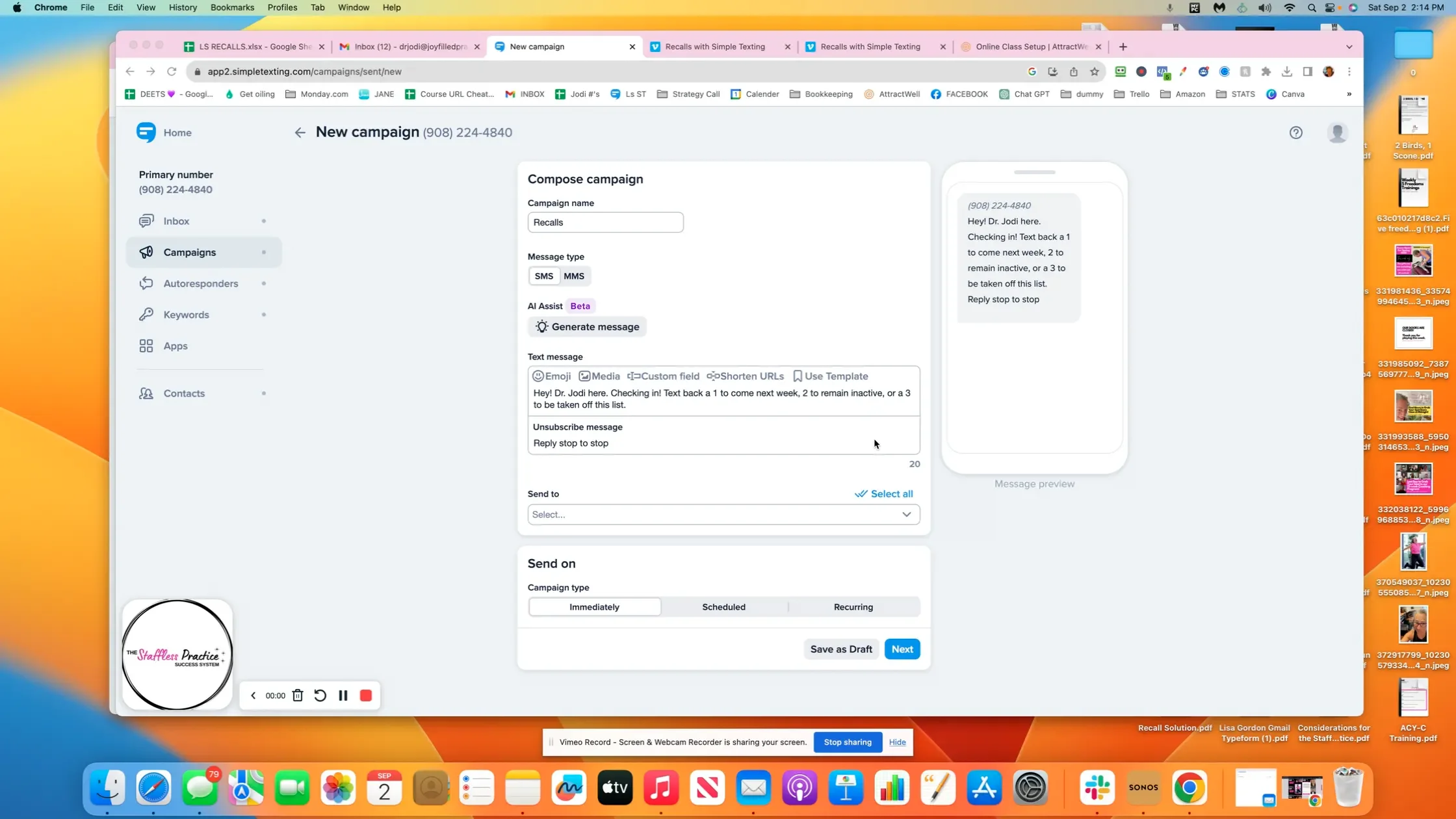This screenshot has width=1456, height=819.
Task: Click Select all recipients link
Action: pos(883,494)
